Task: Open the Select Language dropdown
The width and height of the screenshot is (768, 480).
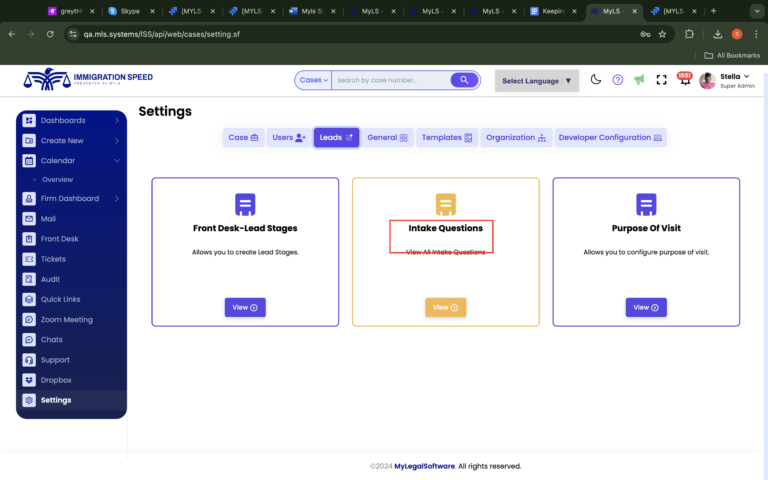Action: 537,81
